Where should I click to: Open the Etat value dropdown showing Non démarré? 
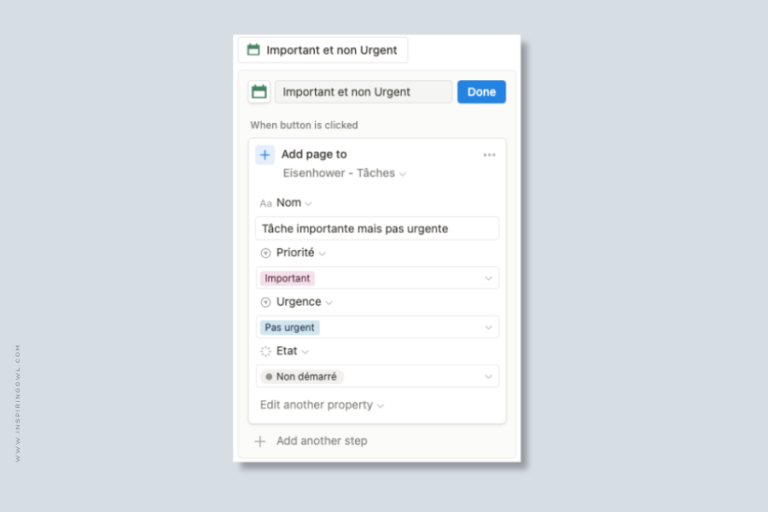pyautogui.click(x=377, y=376)
